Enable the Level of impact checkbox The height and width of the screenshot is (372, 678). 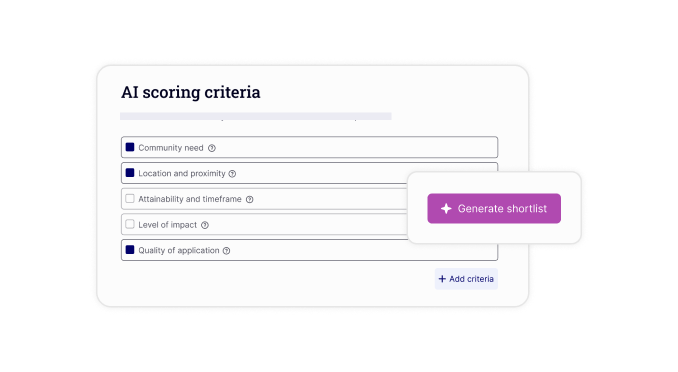[x=130, y=224]
